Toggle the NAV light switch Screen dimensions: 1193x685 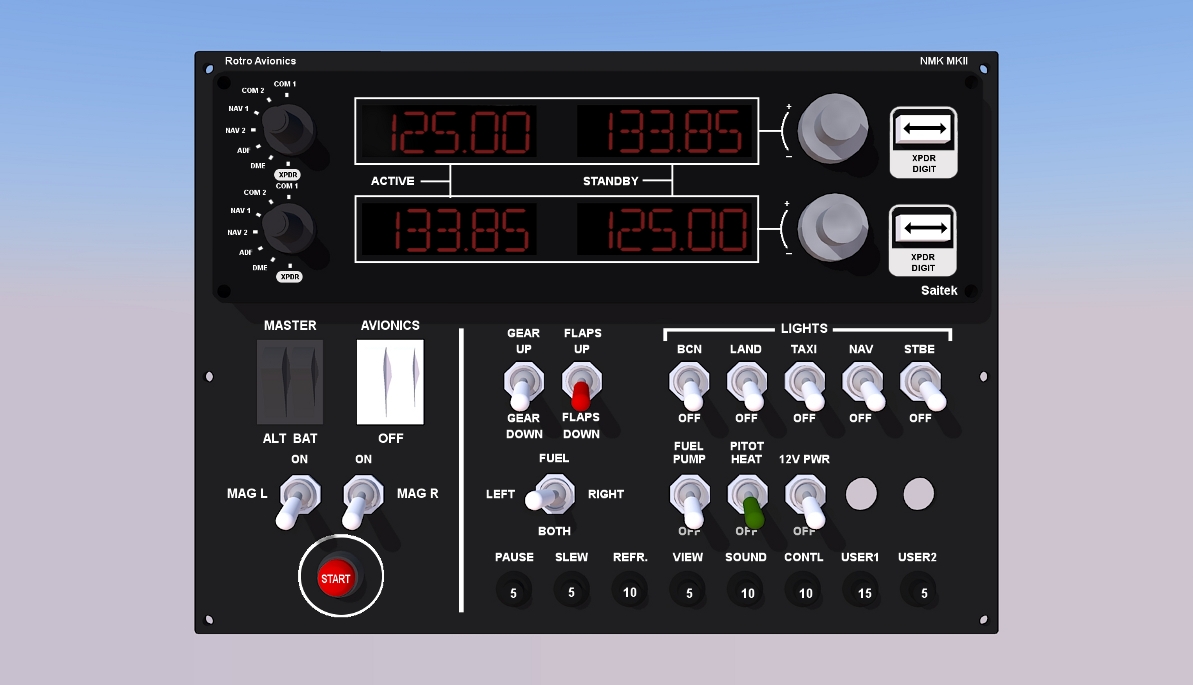[863, 385]
